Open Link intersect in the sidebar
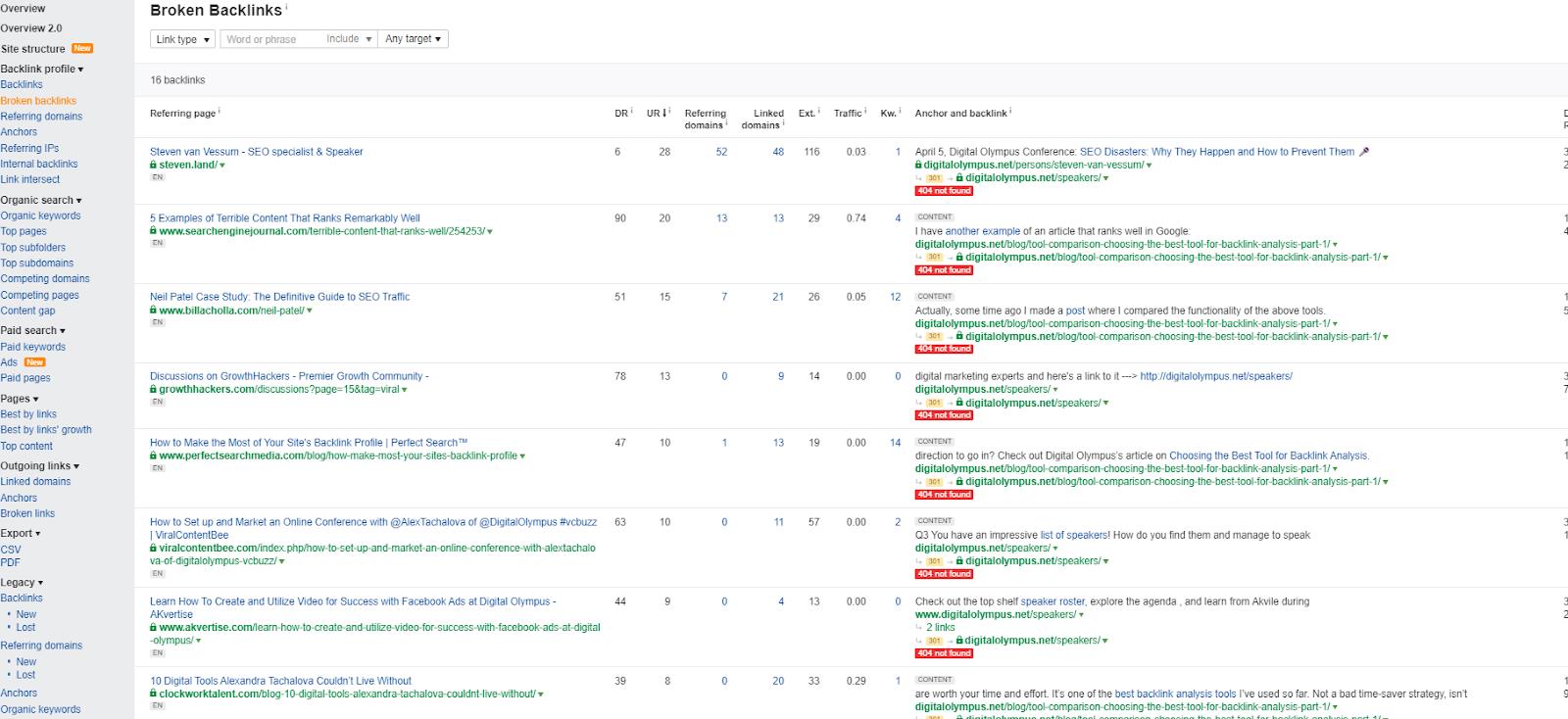 (30, 179)
